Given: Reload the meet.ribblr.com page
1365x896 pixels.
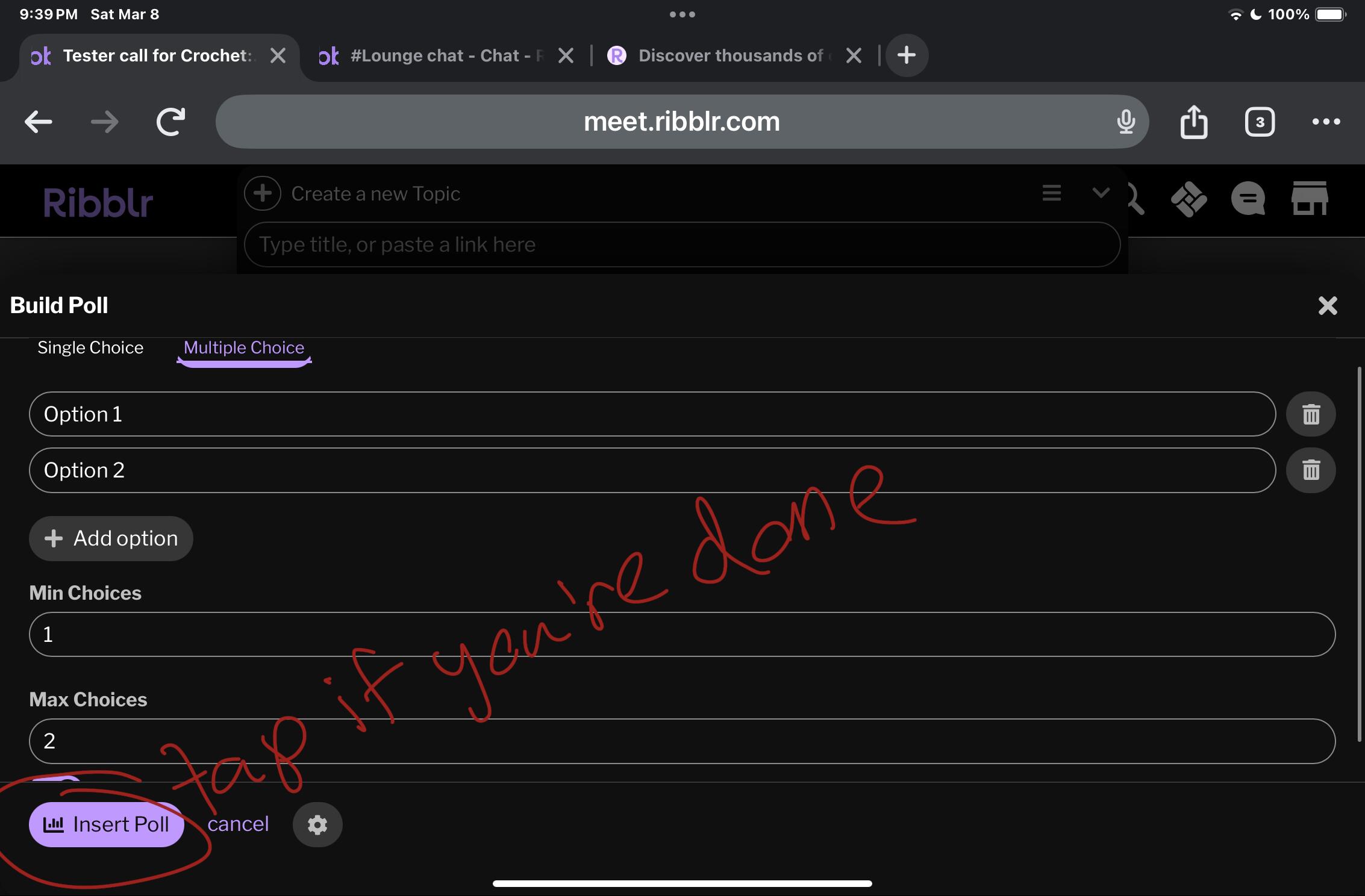Looking at the screenshot, I should (x=170, y=122).
